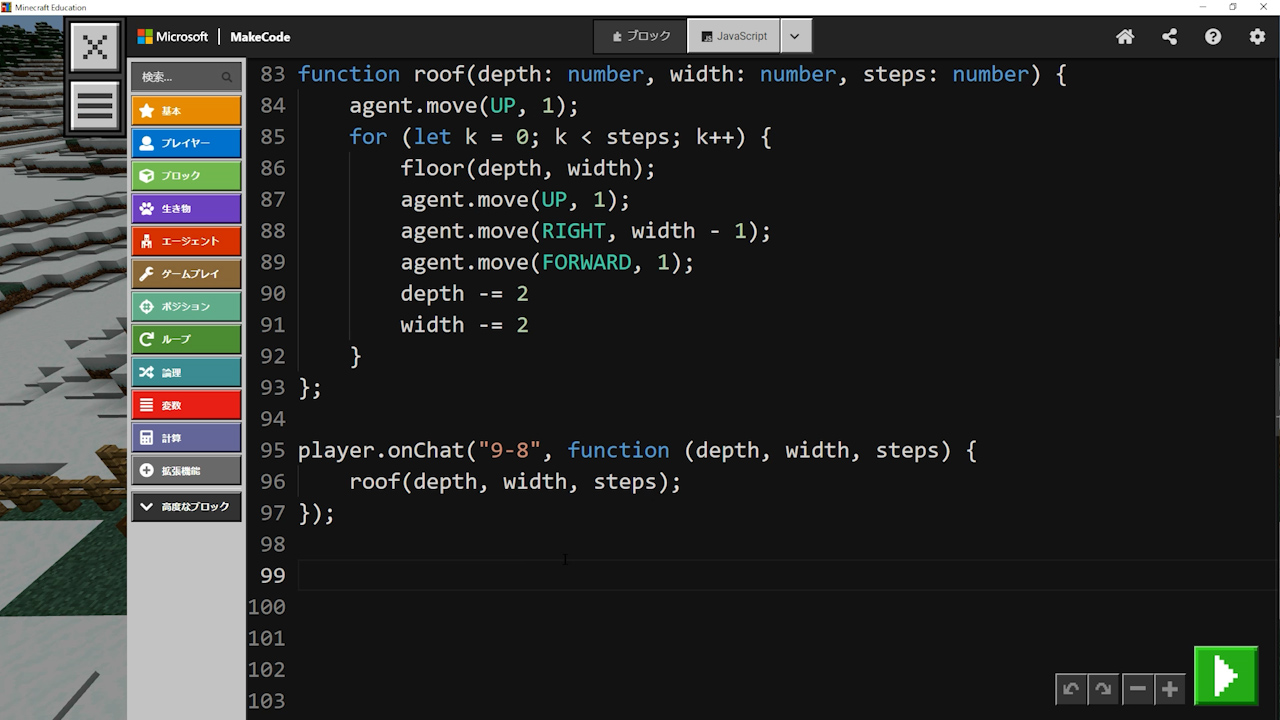Switch to the JavaScript editor tab
This screenshot has height=720, width=1280.
coord(734,36)
